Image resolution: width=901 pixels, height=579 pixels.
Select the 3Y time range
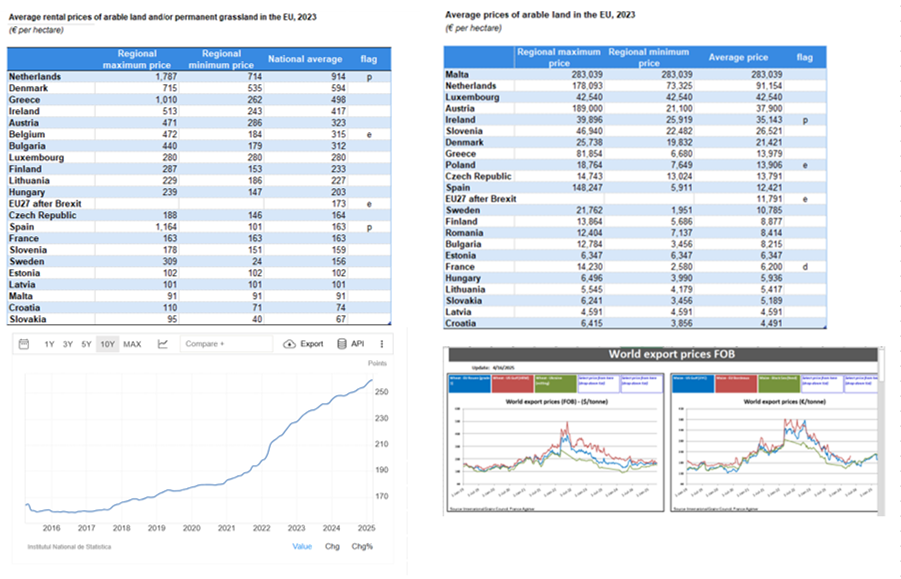click(x=68, y=344)
